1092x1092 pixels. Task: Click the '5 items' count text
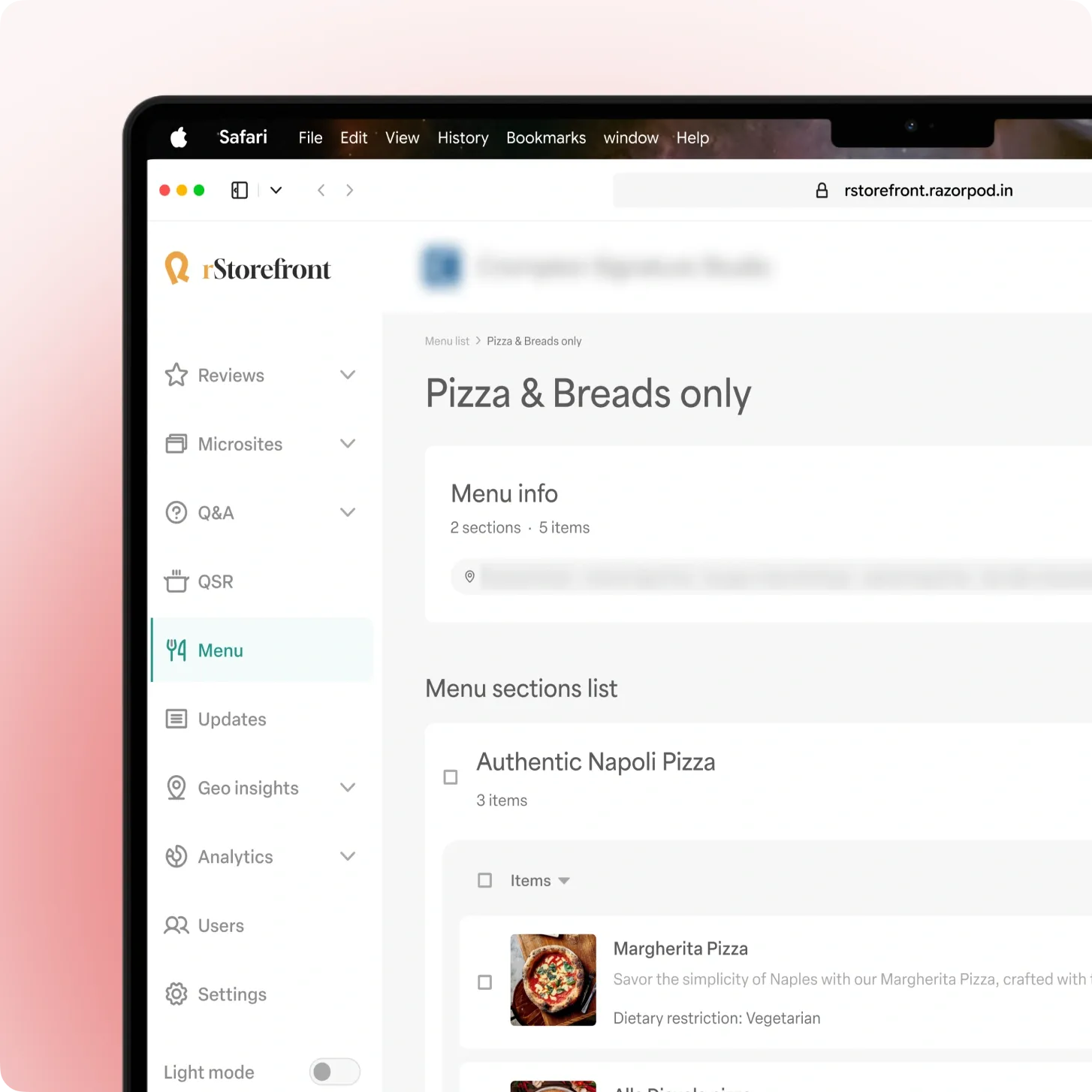(564, 528)
